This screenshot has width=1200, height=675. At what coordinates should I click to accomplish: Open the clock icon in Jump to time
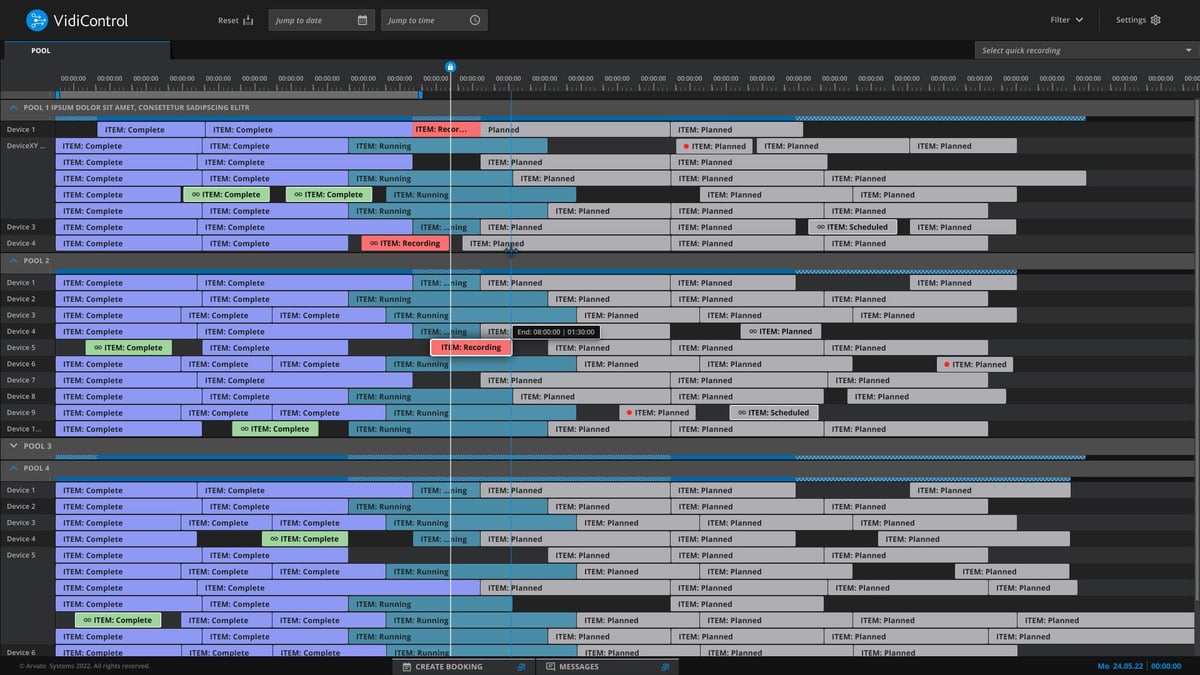tap(474, 20)
